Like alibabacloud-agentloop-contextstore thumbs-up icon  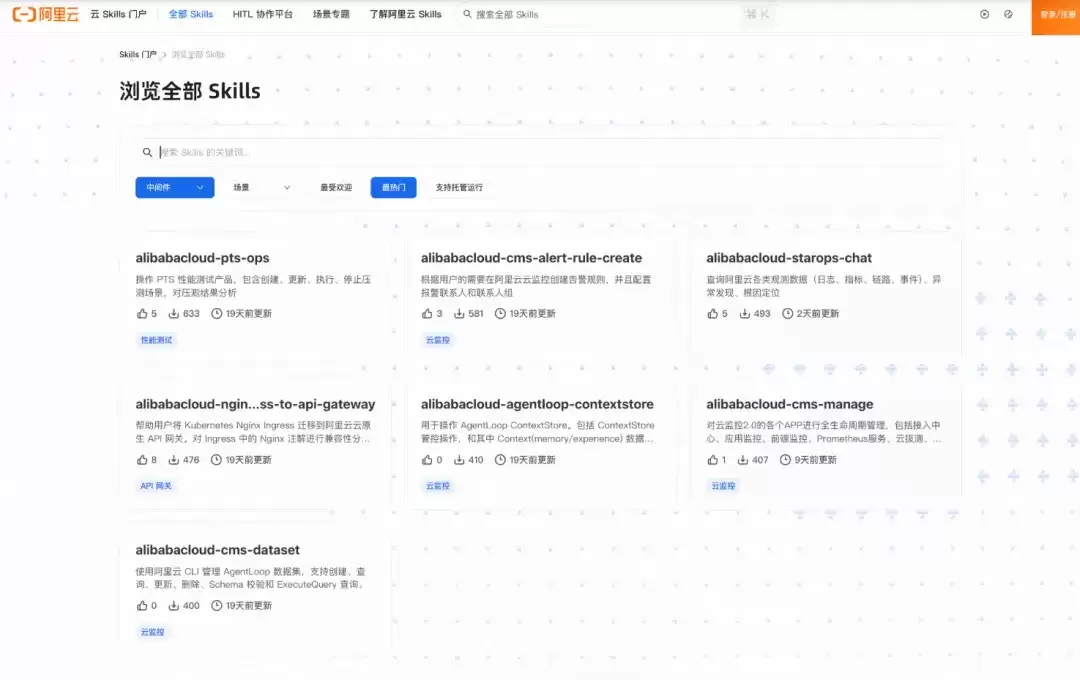click(427, 460)
